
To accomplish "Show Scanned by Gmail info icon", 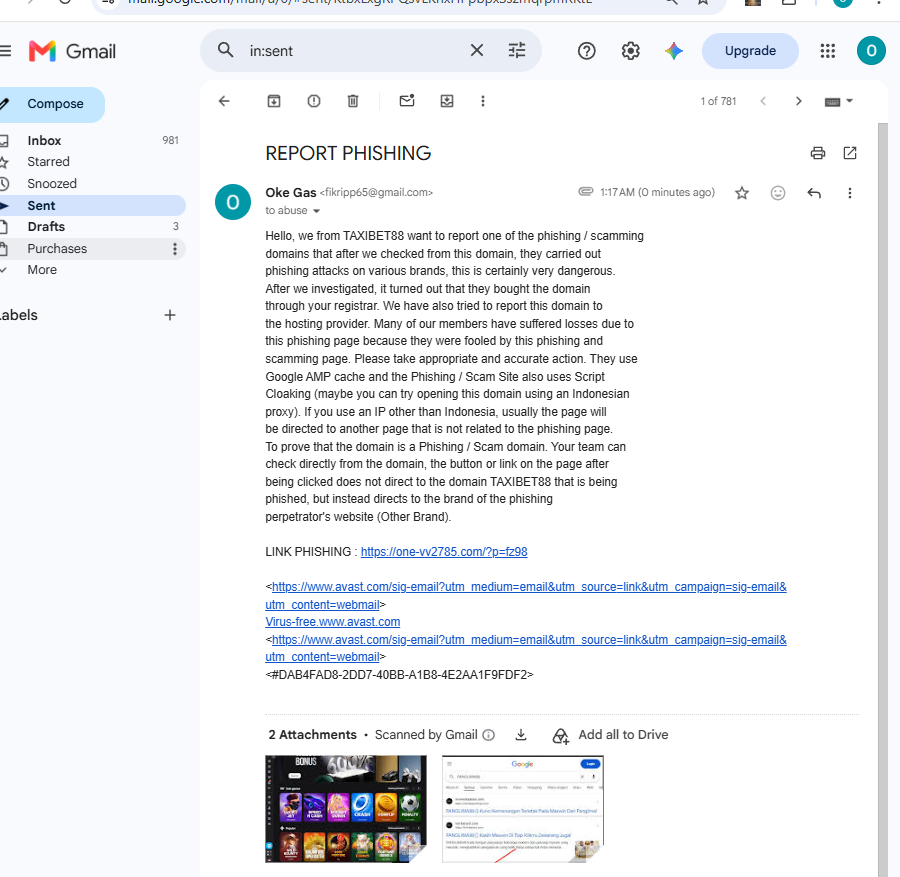I will 488,735.
